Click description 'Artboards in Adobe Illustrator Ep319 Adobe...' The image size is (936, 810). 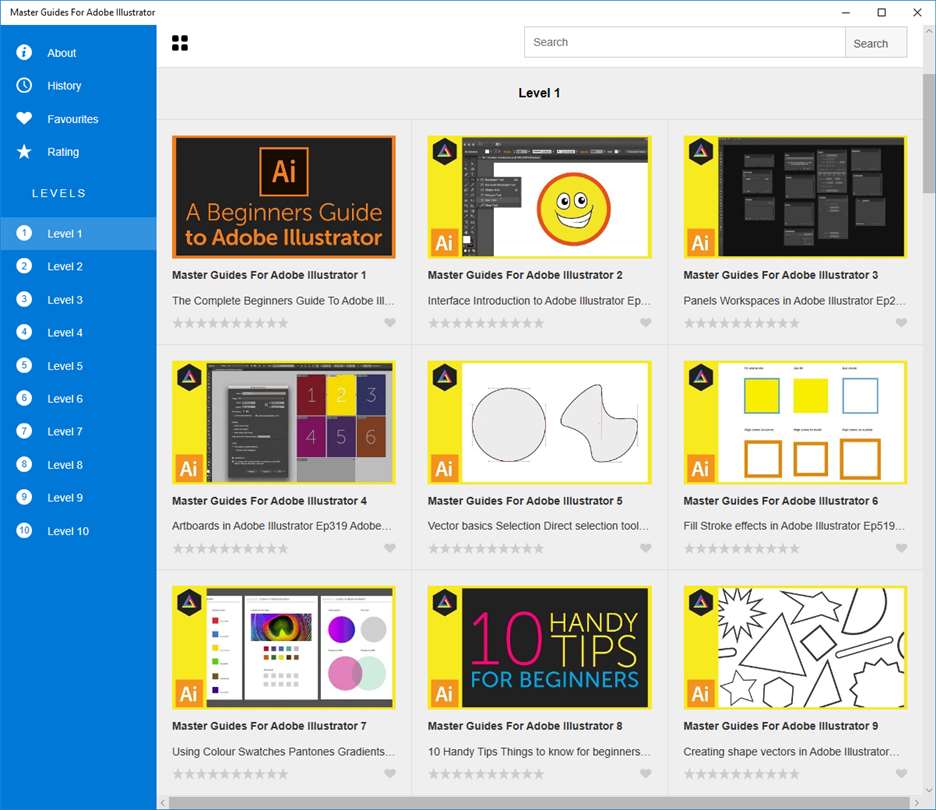click(282, 526)
